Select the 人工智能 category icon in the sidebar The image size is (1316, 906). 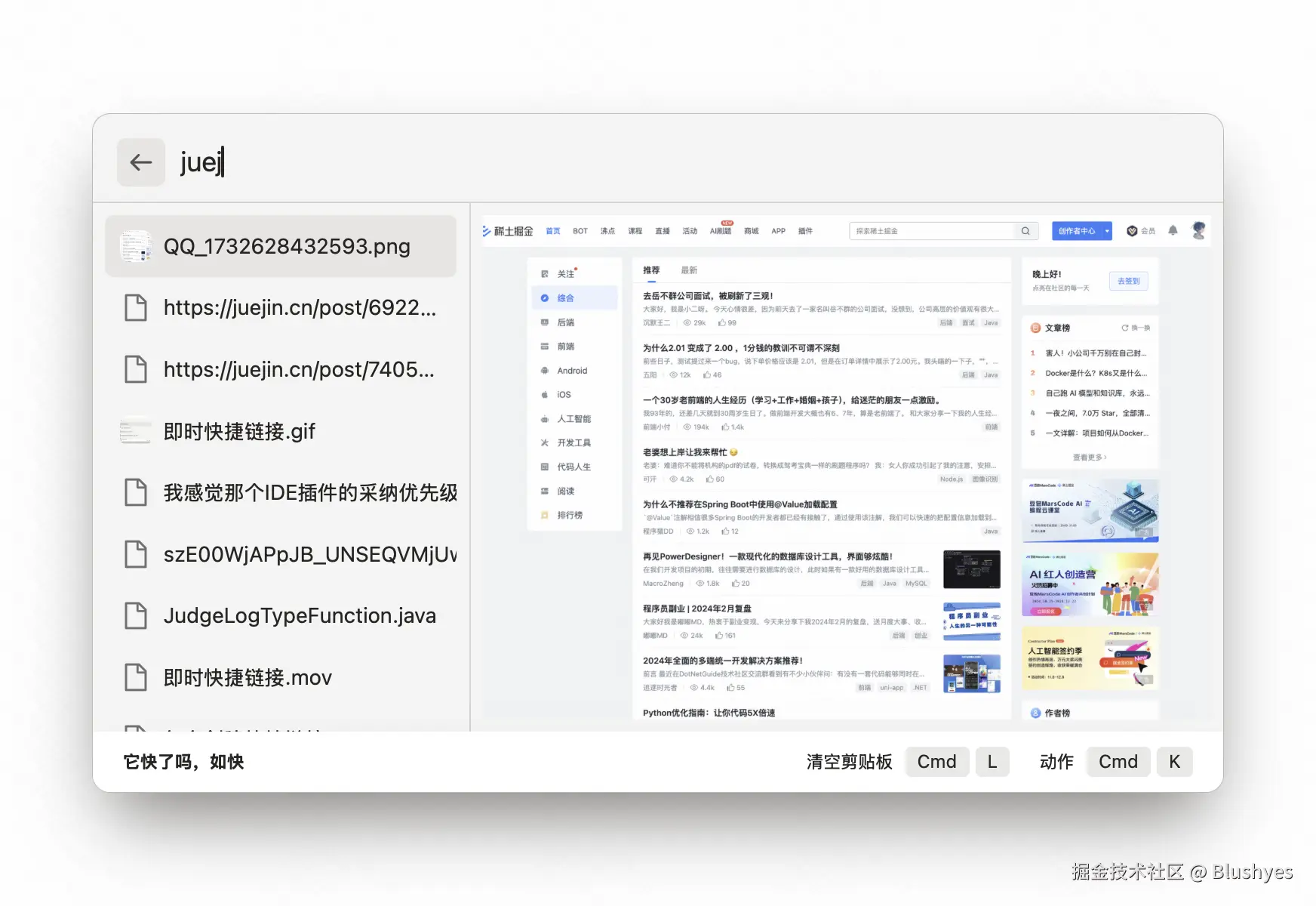pos(546,418)
